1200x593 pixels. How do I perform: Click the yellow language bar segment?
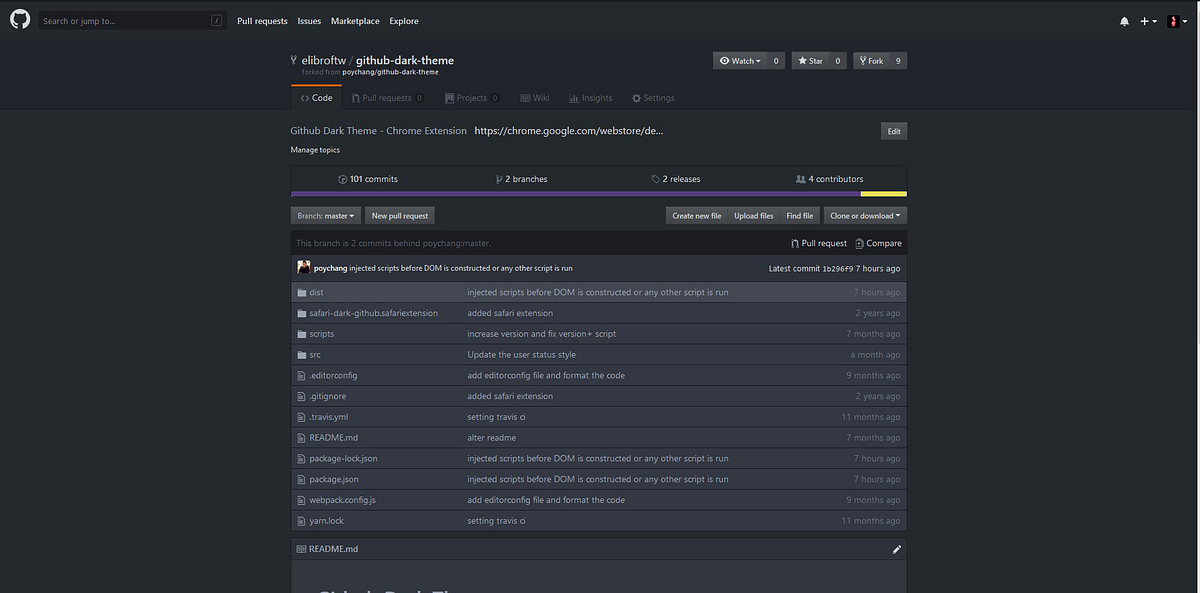tap(883, 193)
